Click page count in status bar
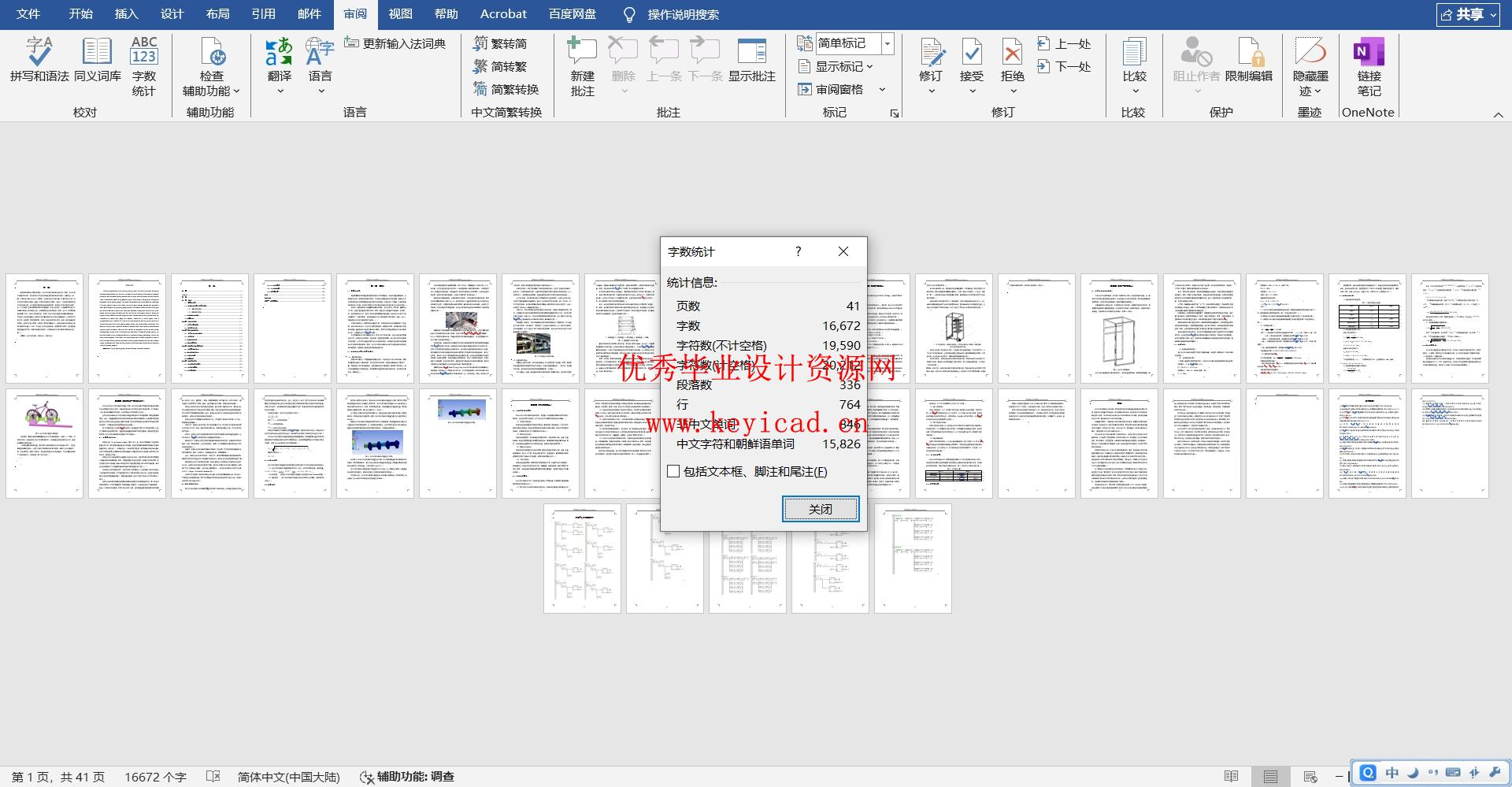Image resolution: width=1512 pixels, height=787 pixels. [57, 777]
